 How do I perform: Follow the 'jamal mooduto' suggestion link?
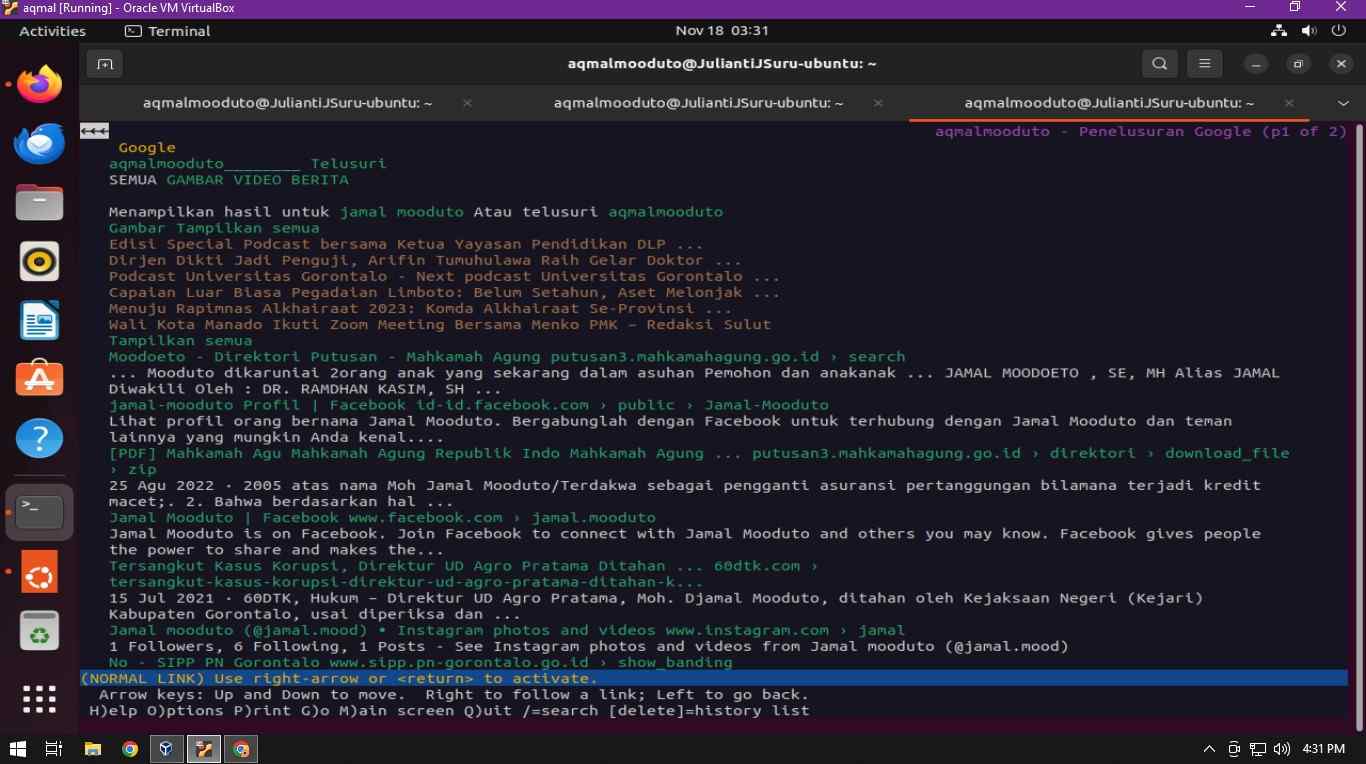402,212
